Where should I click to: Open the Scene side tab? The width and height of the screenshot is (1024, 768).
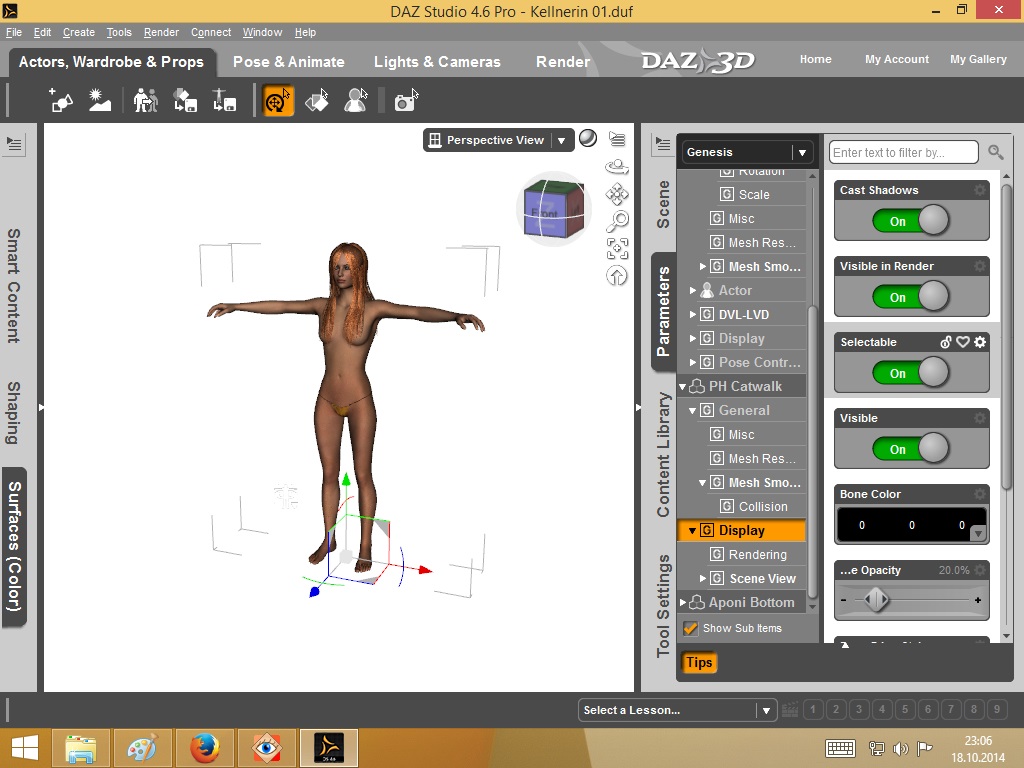663,204
